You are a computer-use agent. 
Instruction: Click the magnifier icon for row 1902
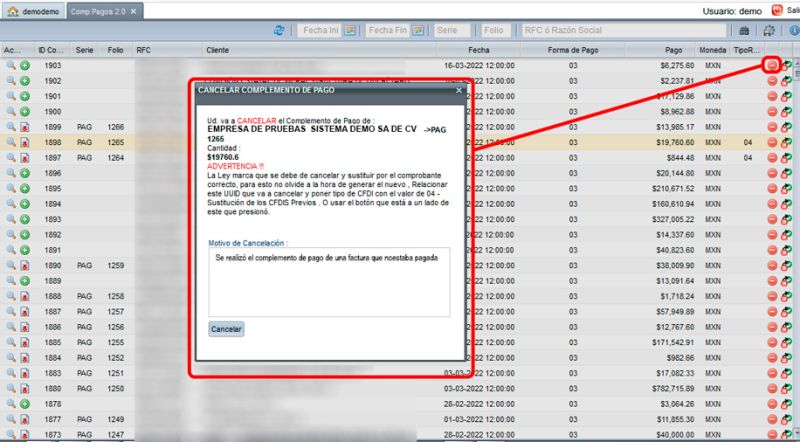[10, 81]
